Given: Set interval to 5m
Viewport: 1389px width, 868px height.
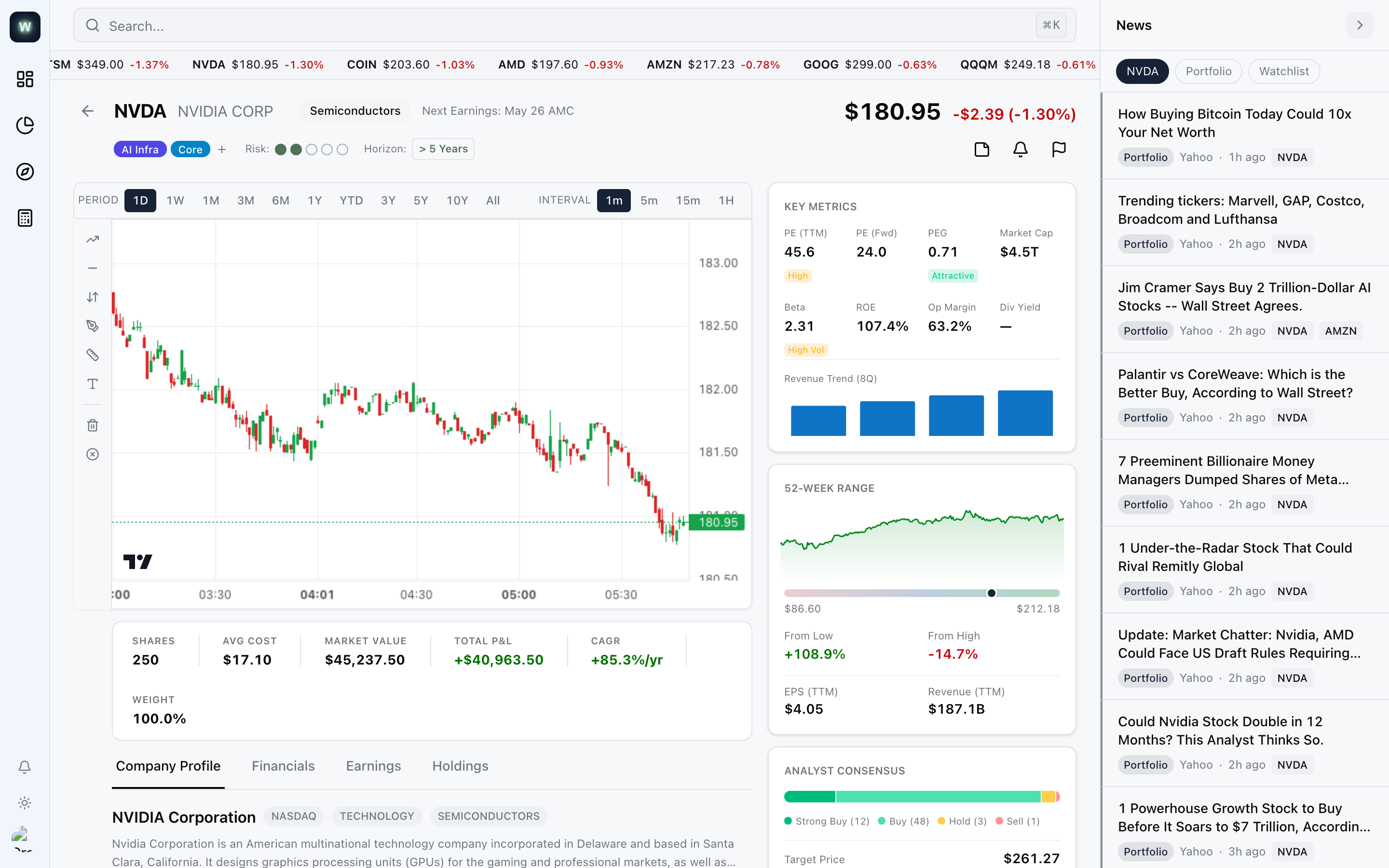Looking at the screenshot, I should [649, 200].
